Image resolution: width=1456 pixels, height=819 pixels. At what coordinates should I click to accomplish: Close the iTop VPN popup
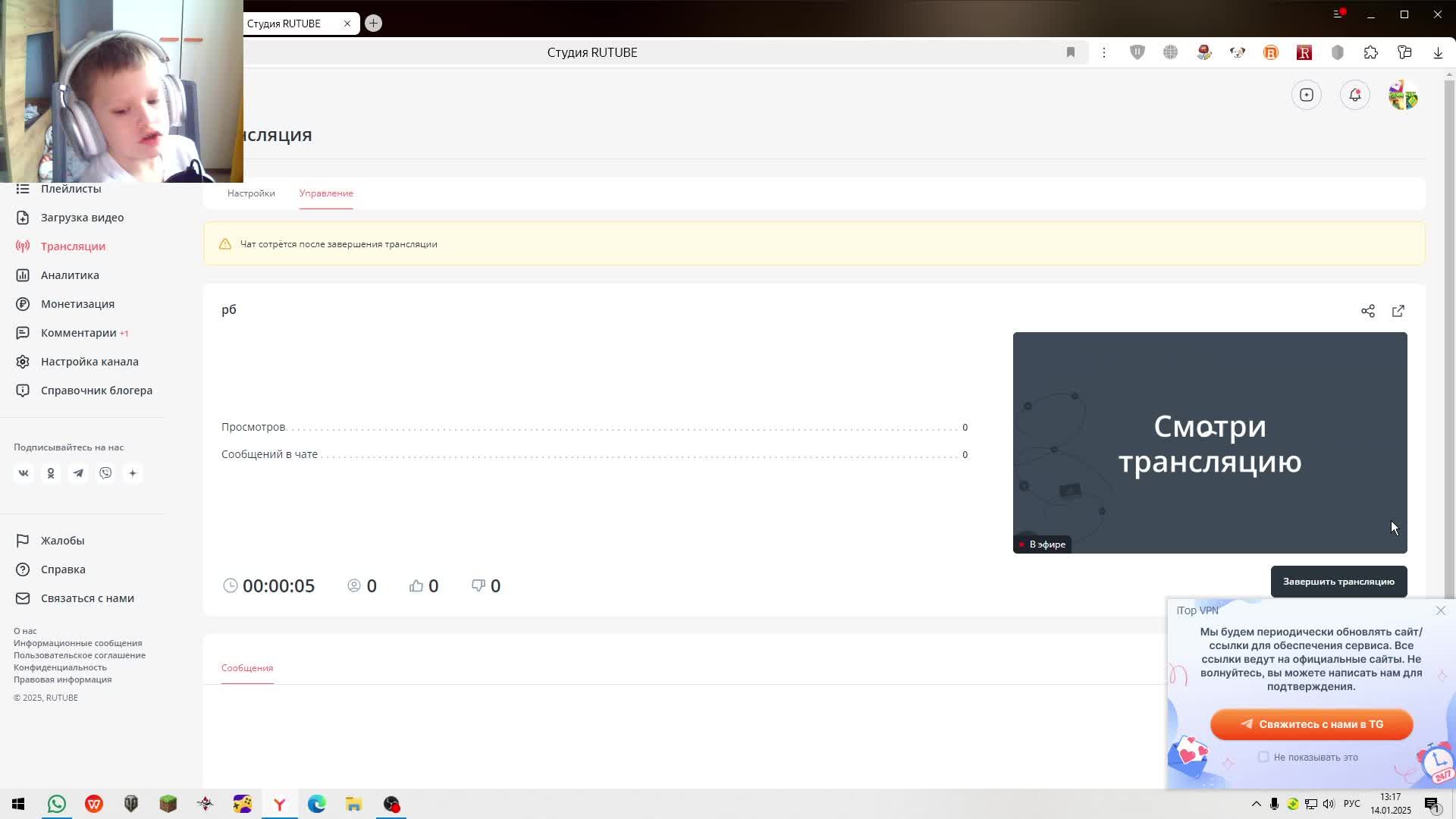click(1440, 610)
